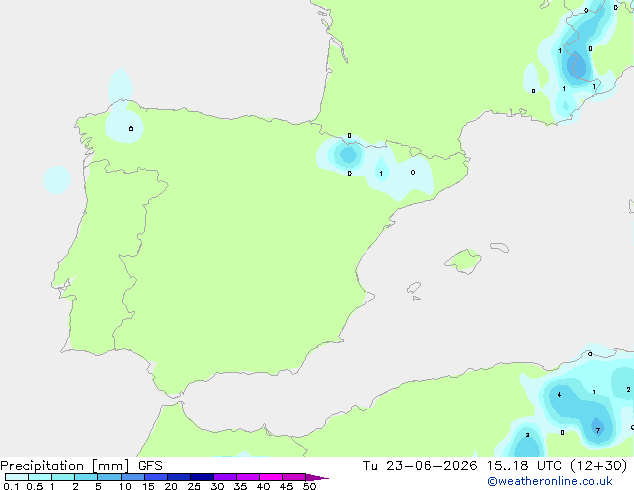Click the legend label '25'
The width and height of the screenshot is (634, 490).
coord(194,486)
